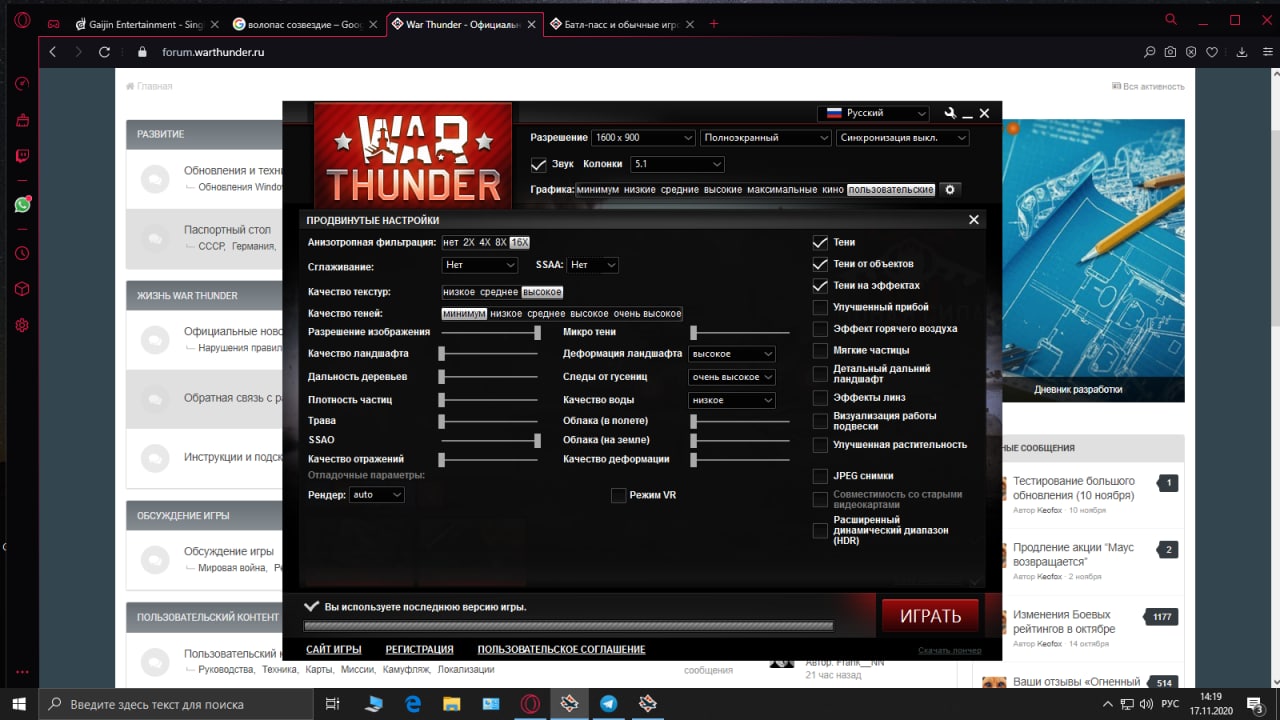Adjust the SSAO slider

[490, 440]
